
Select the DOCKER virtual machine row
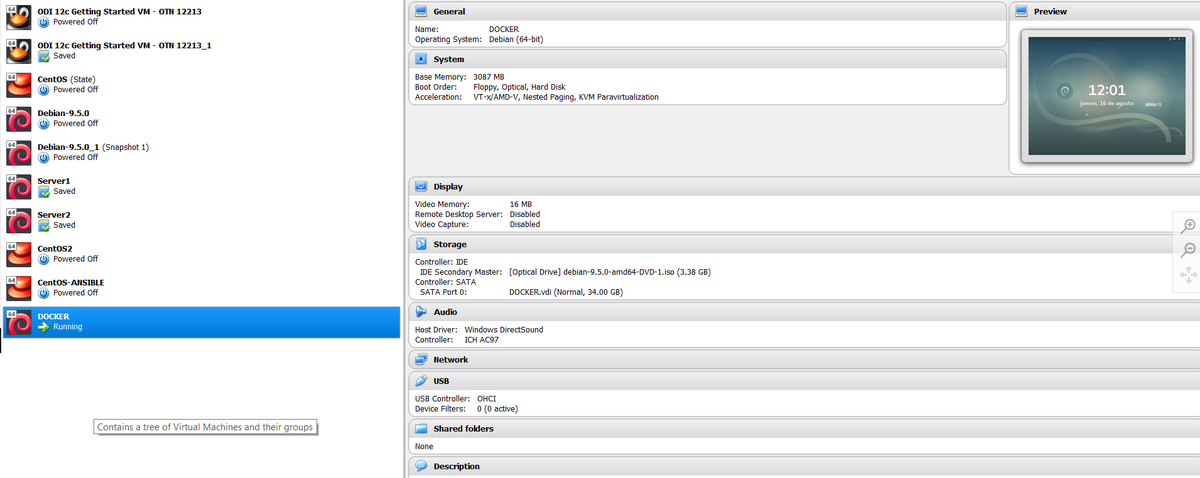point(201,322)
